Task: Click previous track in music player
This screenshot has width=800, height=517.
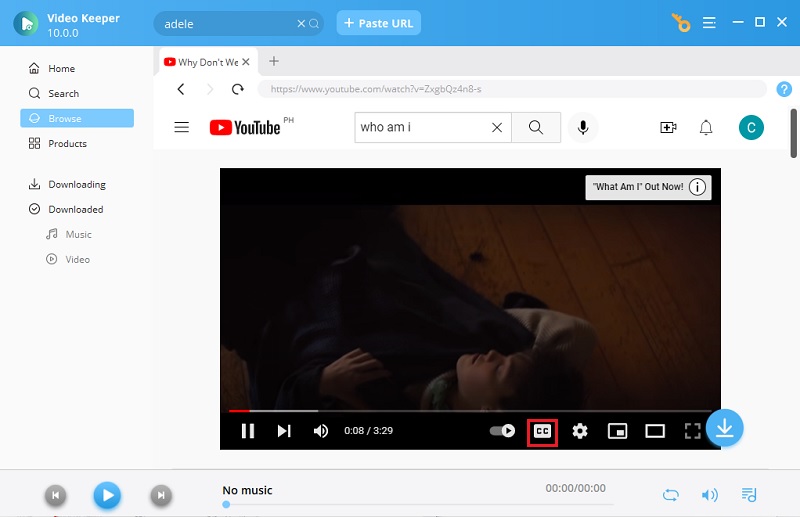Action: tap(56, 495)
